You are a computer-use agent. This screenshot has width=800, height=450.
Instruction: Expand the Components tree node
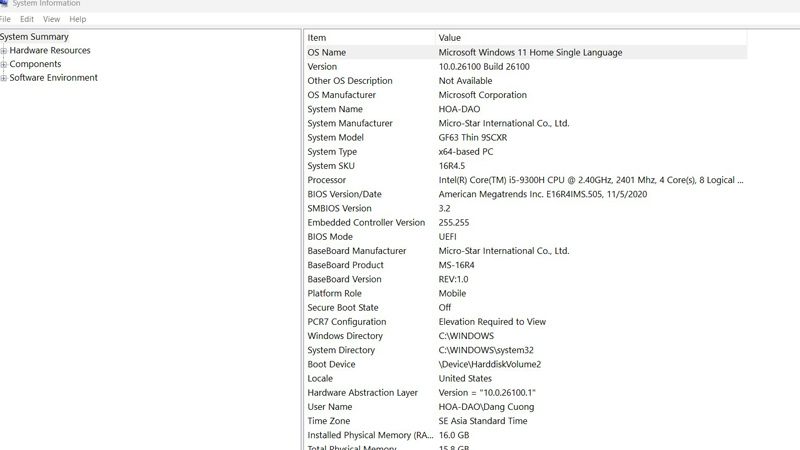4,65
